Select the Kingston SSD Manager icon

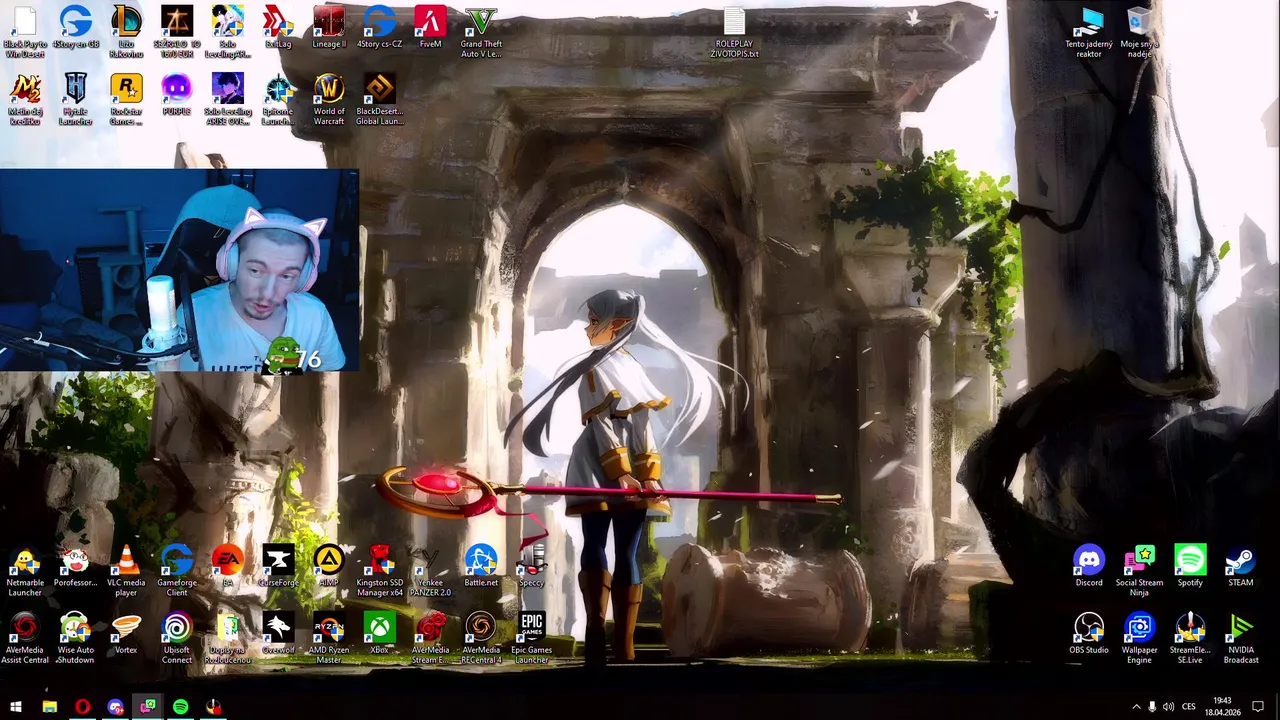380,572
